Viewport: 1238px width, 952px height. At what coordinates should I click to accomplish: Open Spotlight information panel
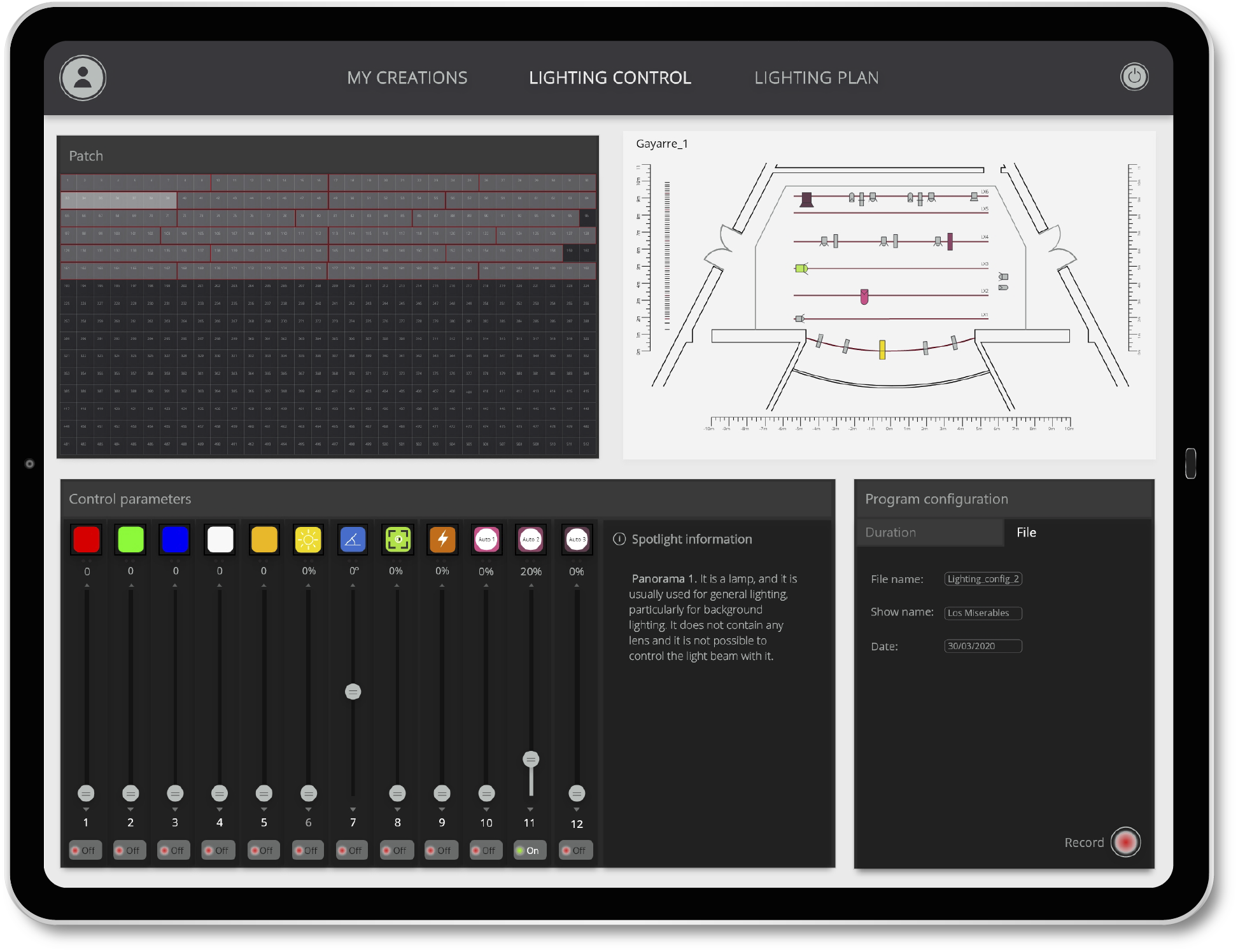pos(682,539)
